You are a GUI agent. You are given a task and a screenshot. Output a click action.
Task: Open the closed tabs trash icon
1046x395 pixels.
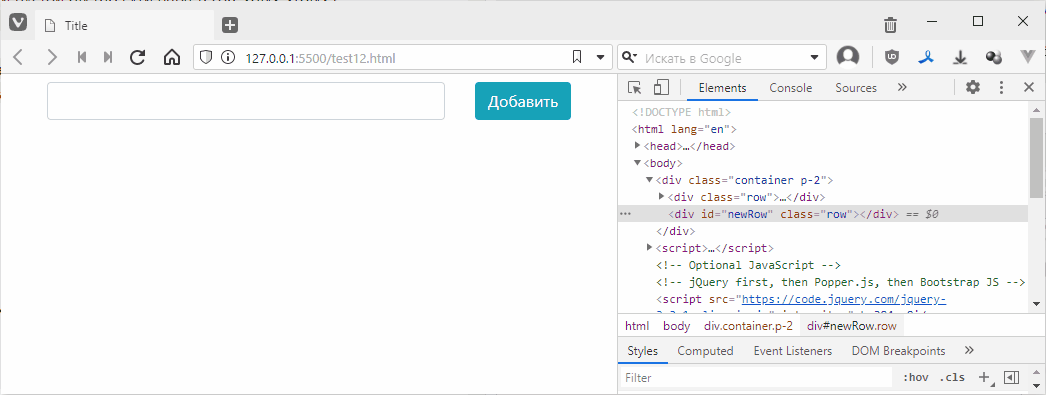tap(890, 25)
